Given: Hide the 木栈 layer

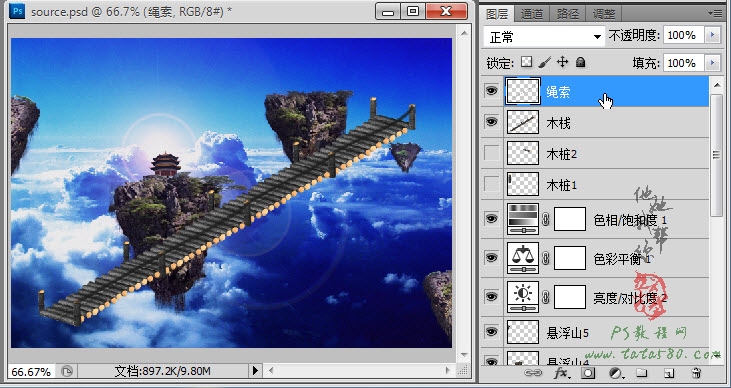Looking at the screenshot, I should (x=491, y=122).
